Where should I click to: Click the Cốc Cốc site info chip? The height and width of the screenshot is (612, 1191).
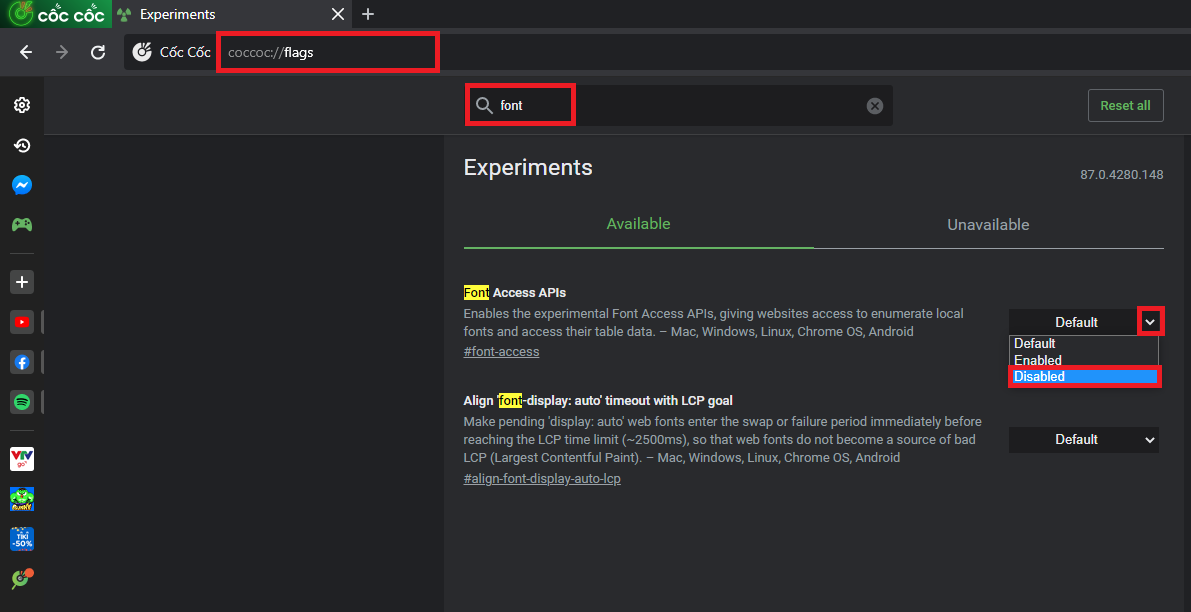coord(171,52)
